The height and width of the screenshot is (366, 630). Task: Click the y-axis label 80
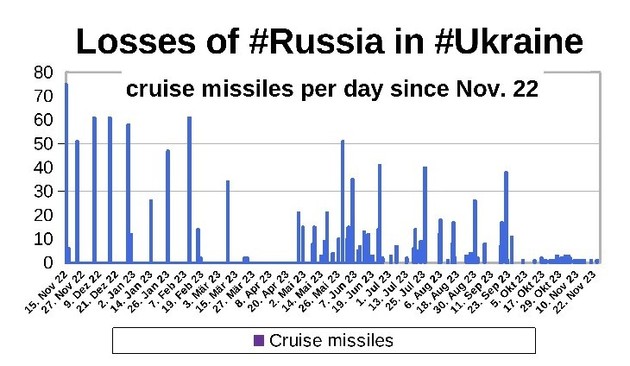pyautogui.click(x=43, y=73)
